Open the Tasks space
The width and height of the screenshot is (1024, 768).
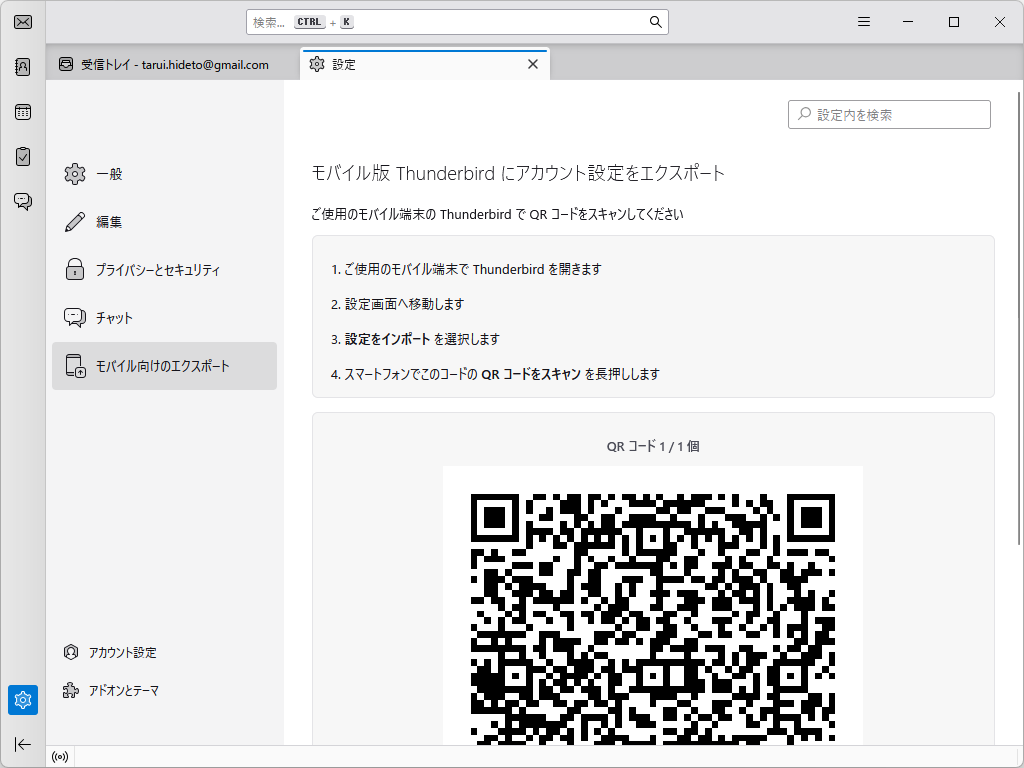pos(22,156)
